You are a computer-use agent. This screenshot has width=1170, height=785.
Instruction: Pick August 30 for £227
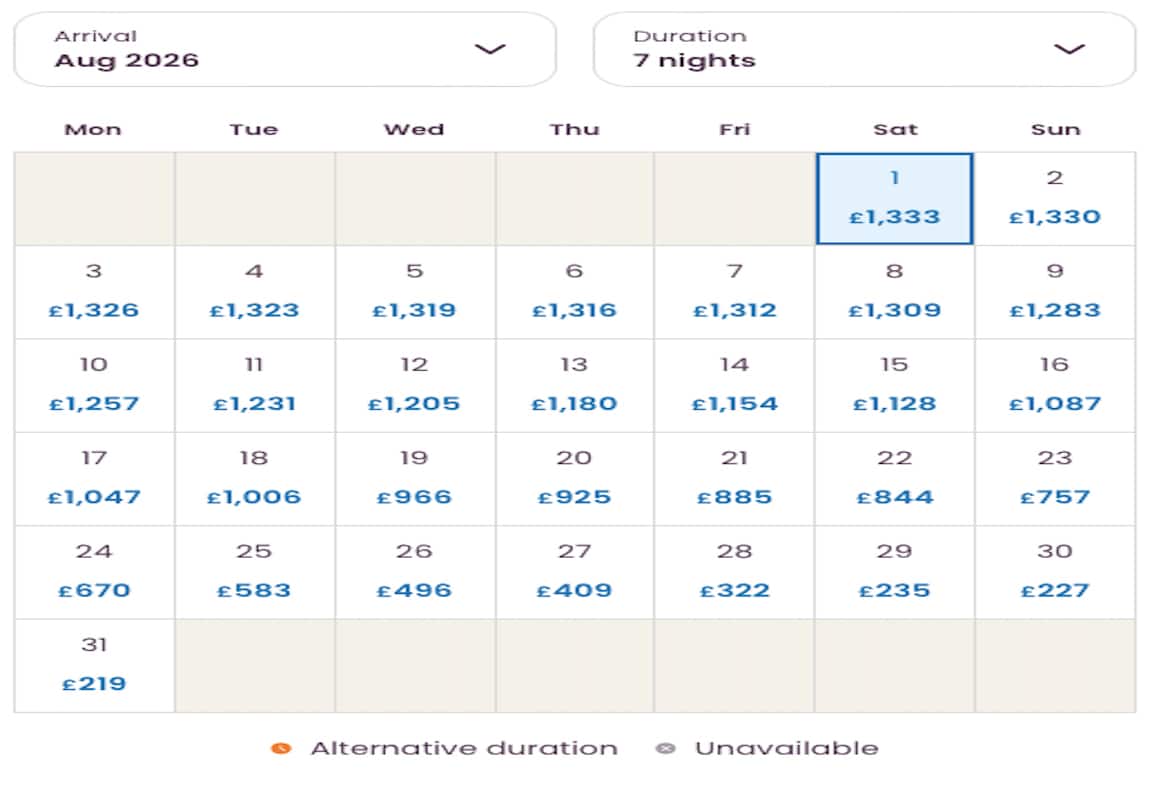(x=1055, y=571)
